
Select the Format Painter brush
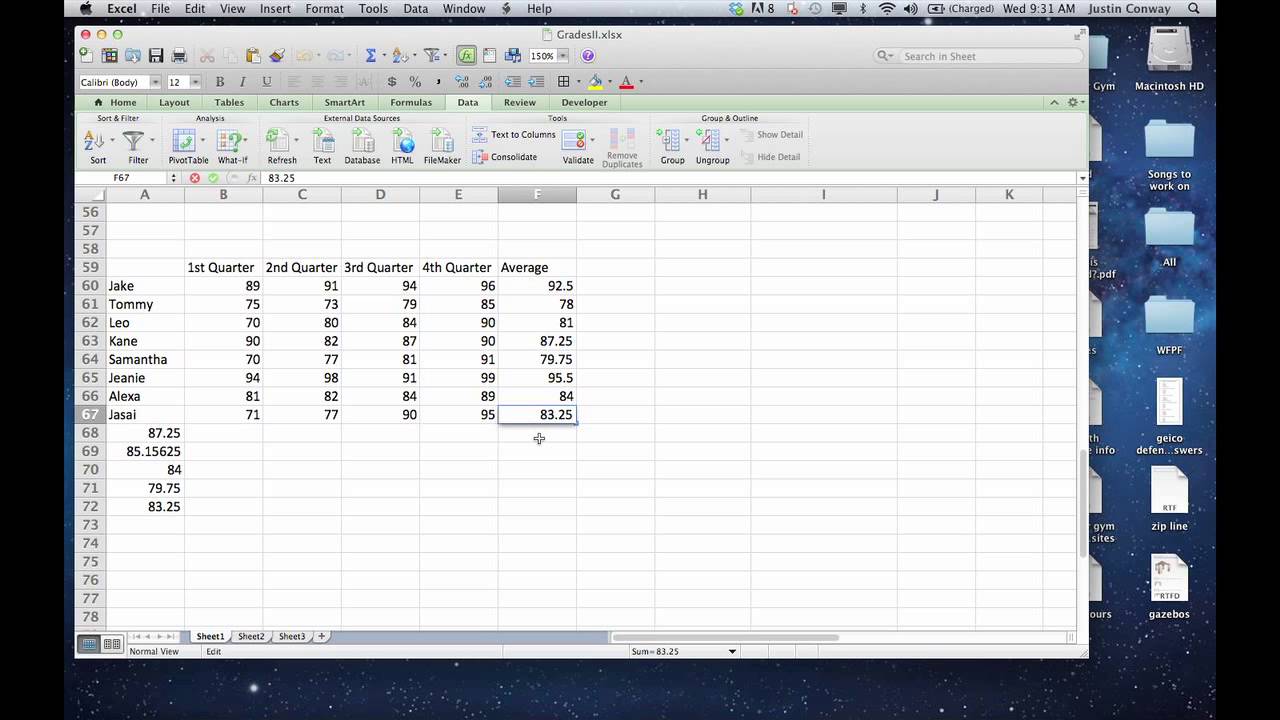(277, 56)
